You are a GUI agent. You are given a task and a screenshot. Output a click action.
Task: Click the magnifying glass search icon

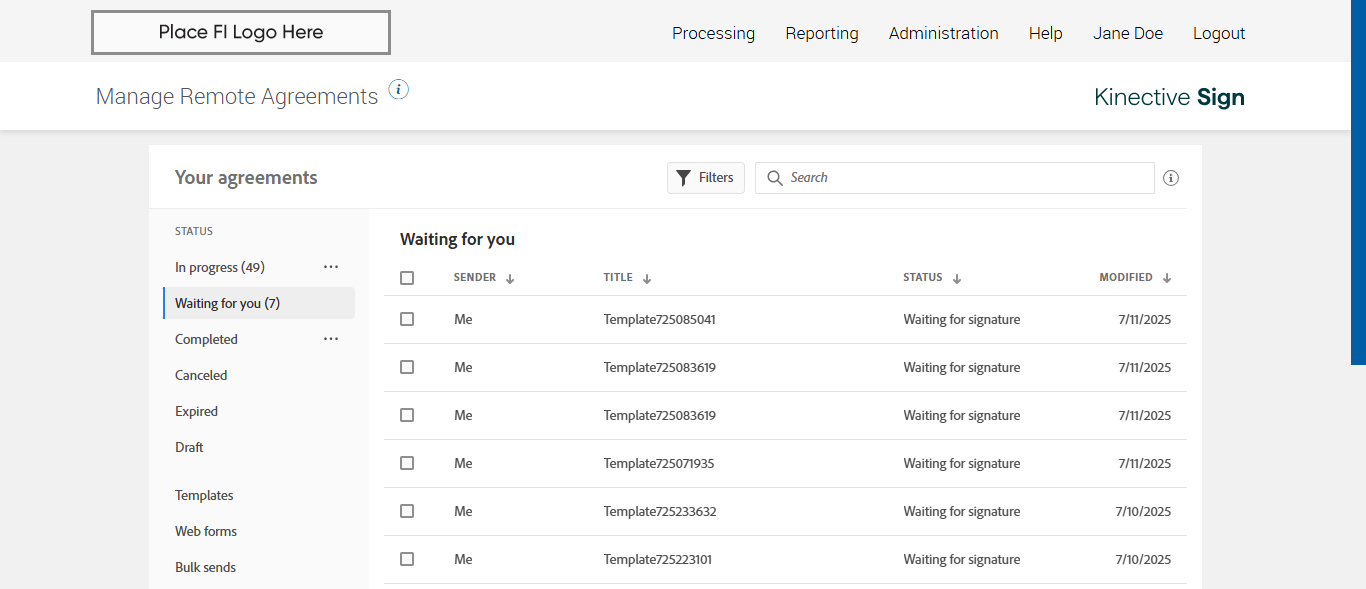pyautogui.click(x=774, y=178)
